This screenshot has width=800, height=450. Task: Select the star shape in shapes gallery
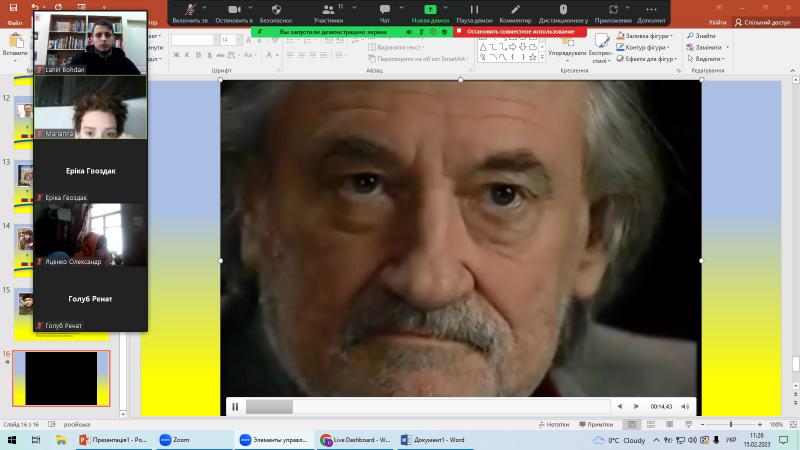click(x=532, y=57)
